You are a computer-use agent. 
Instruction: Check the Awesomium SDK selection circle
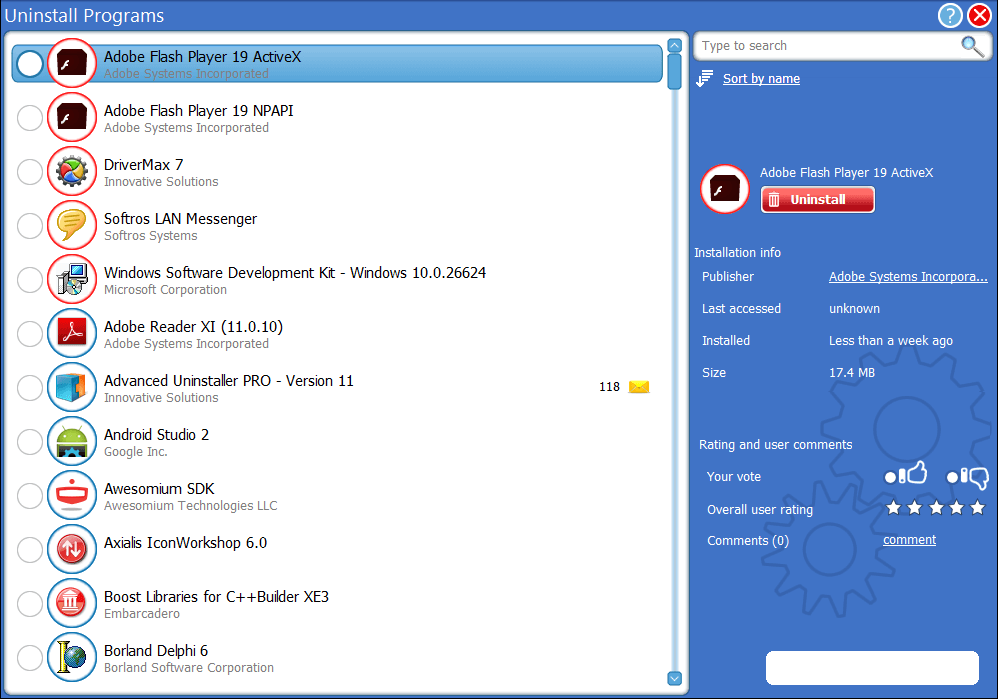(x=30, y=496)
